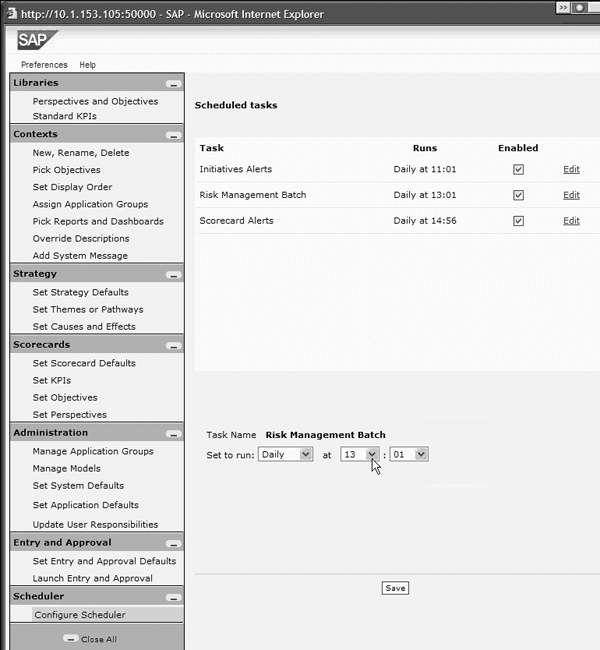This screenshot has height=650, width=600.
Task: Uncheck Enabled for Initiatives Alerts
Action: point(518,169)
